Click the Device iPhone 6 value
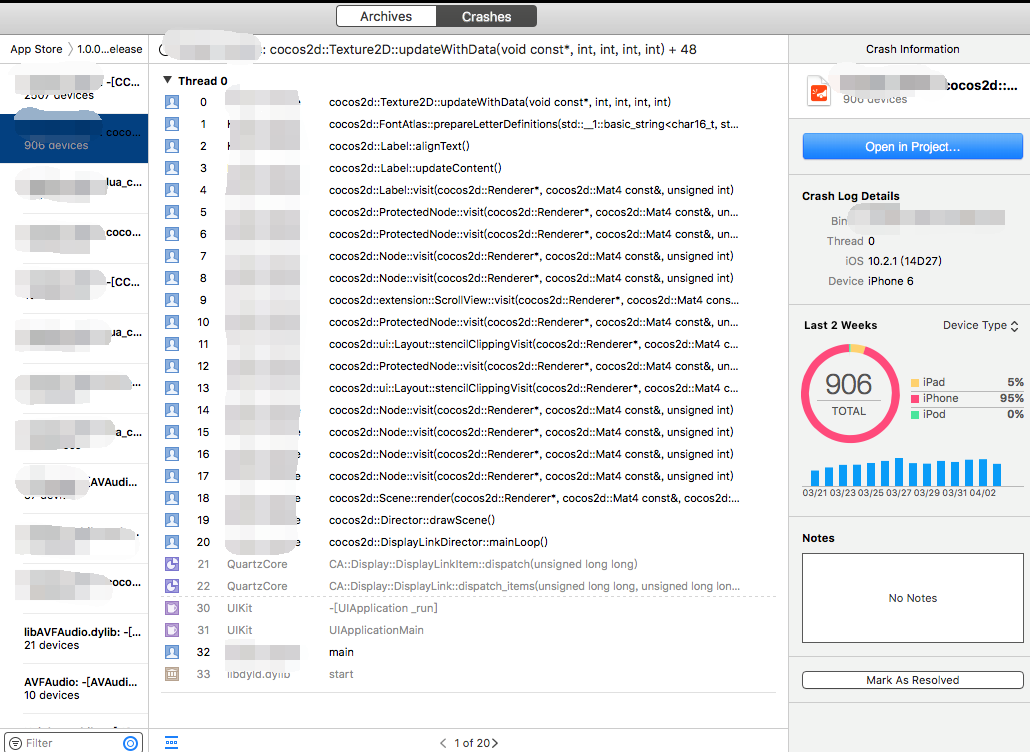This screenshot has width=1030, height=752. pos(890,281)
